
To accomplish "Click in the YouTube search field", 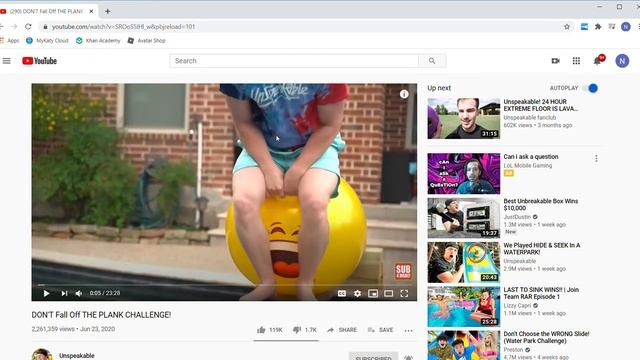I will coord(294,61).
